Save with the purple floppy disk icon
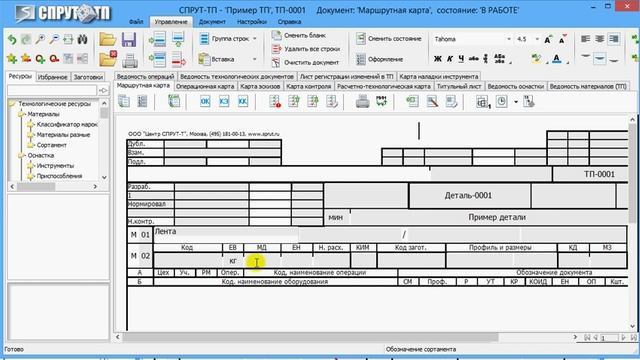This screenshot has height=360, width=640. click(x=129, y=40)
